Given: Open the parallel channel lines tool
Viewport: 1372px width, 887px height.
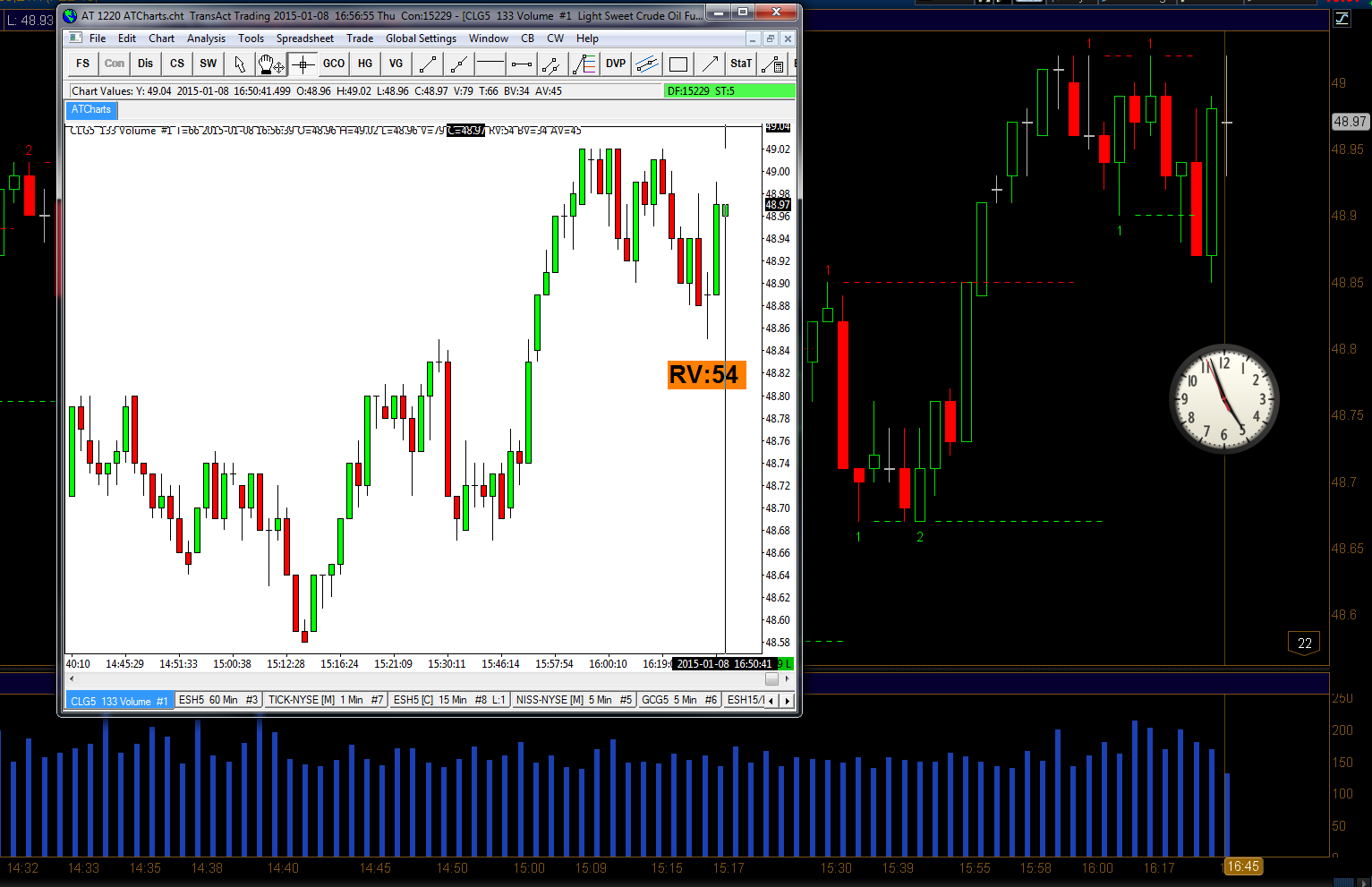Looking at the screenshot, I should tap(647, 64).
